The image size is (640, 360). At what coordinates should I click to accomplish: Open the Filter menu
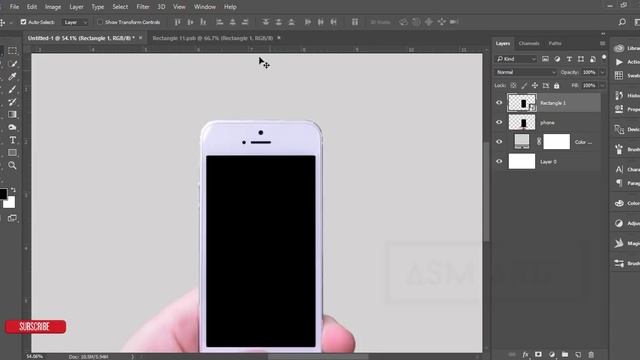tap(143, 7)
